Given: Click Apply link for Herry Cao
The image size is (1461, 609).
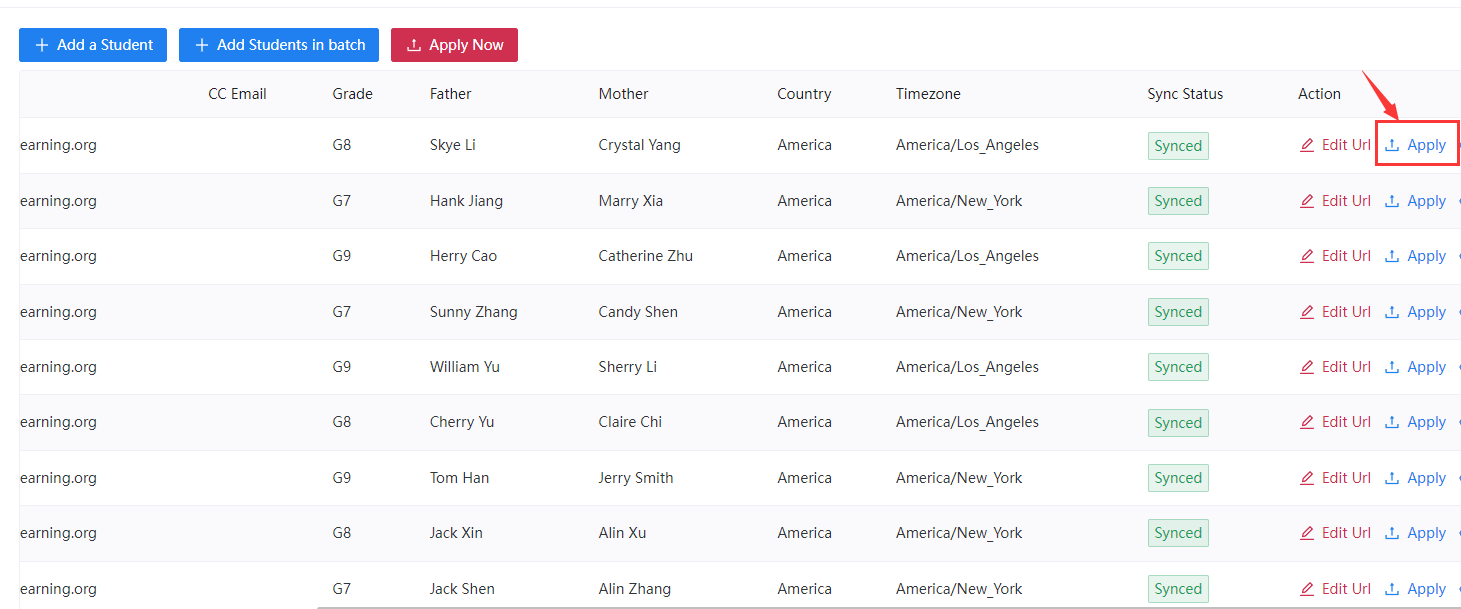Looking at the screenshot, I should coord(1426,256).
